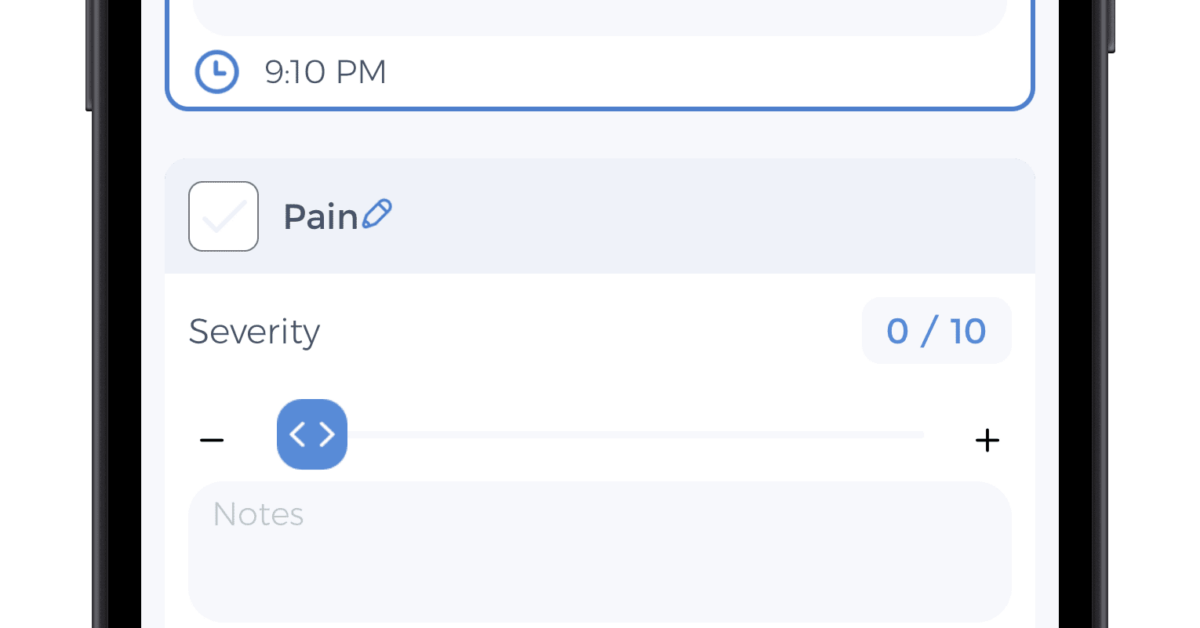Click the left chevron inside the slider handle

click(x=297, y=434)
